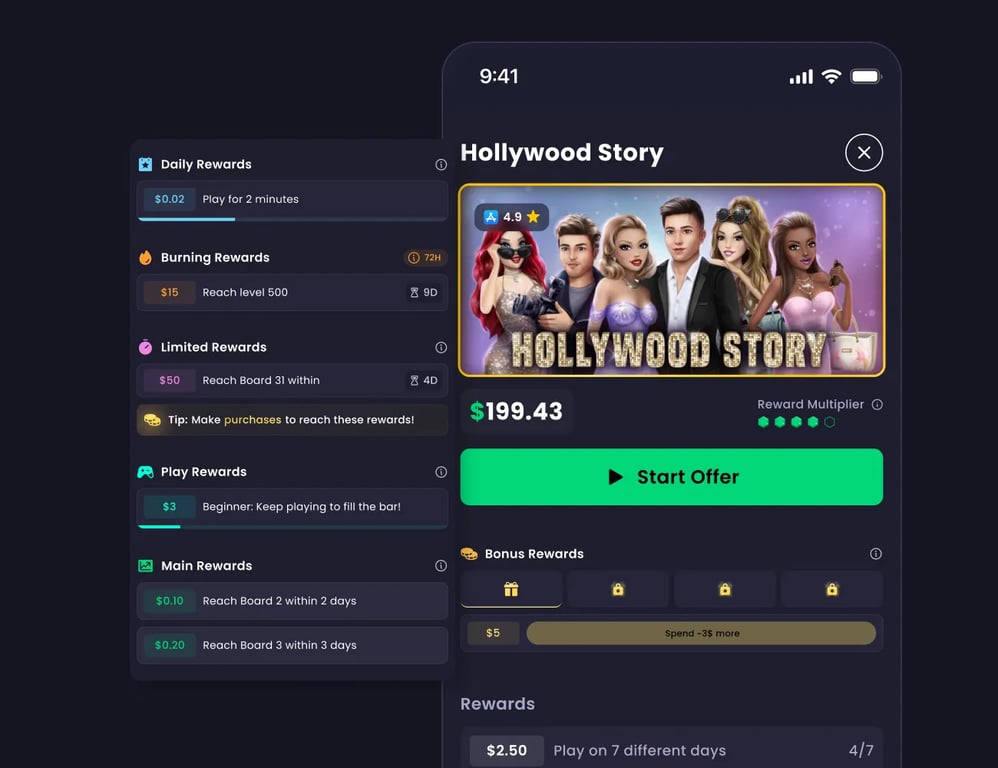Click the coins icon in the purchases tip

point(152,420)
